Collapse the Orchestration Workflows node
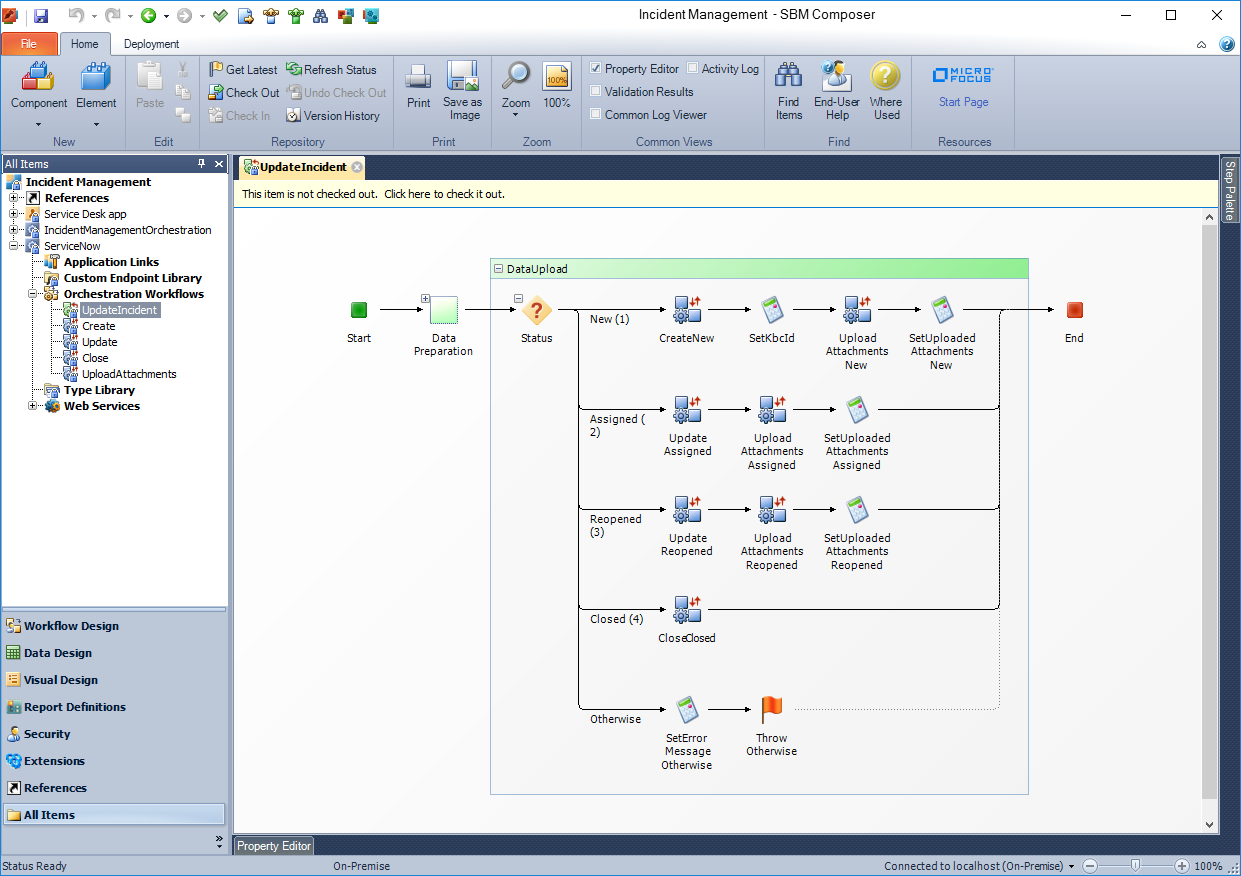This screenshot has height=876, width=1241. 33,294
